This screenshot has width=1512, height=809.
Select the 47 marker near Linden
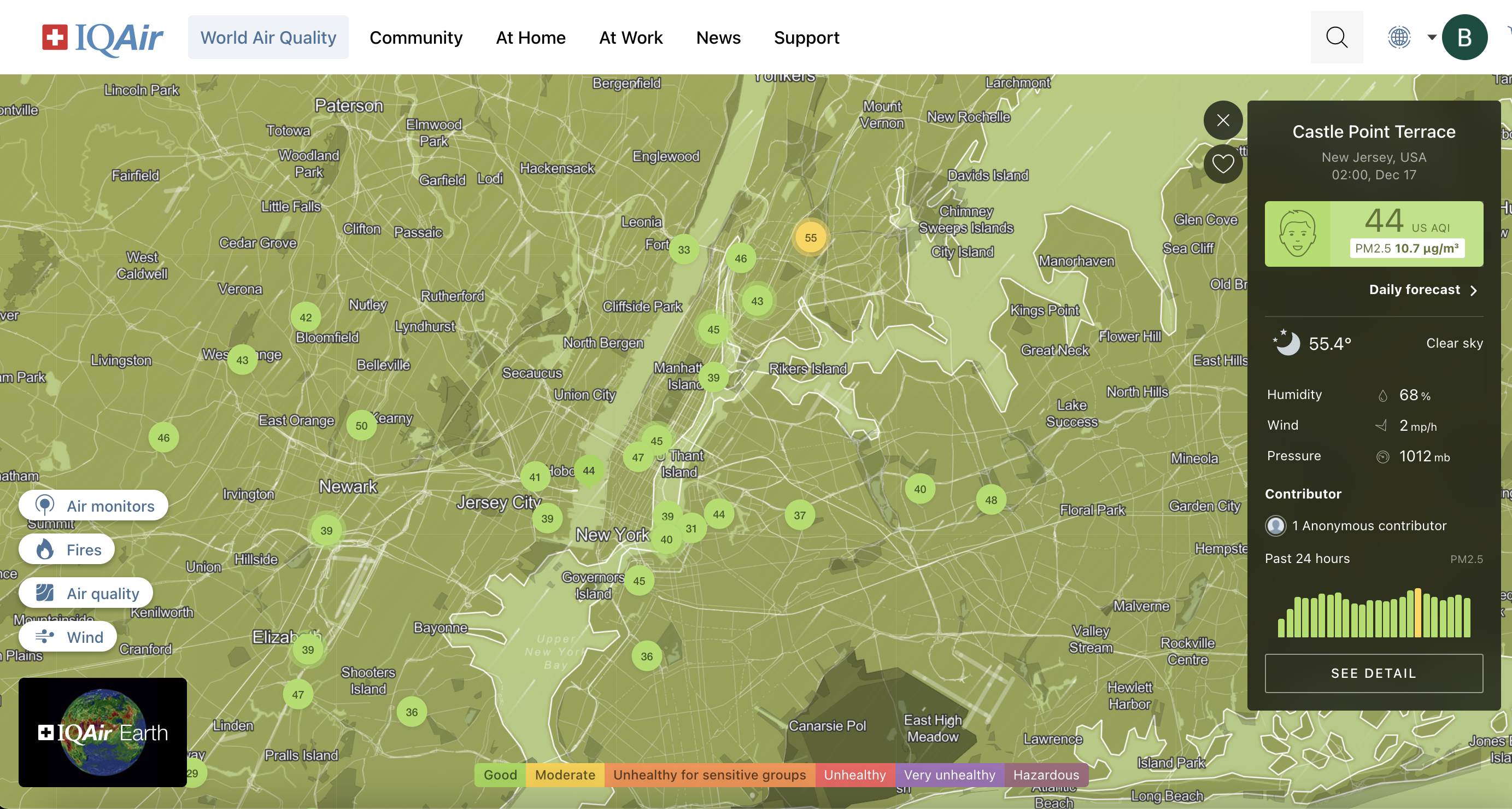click(297, 694)
